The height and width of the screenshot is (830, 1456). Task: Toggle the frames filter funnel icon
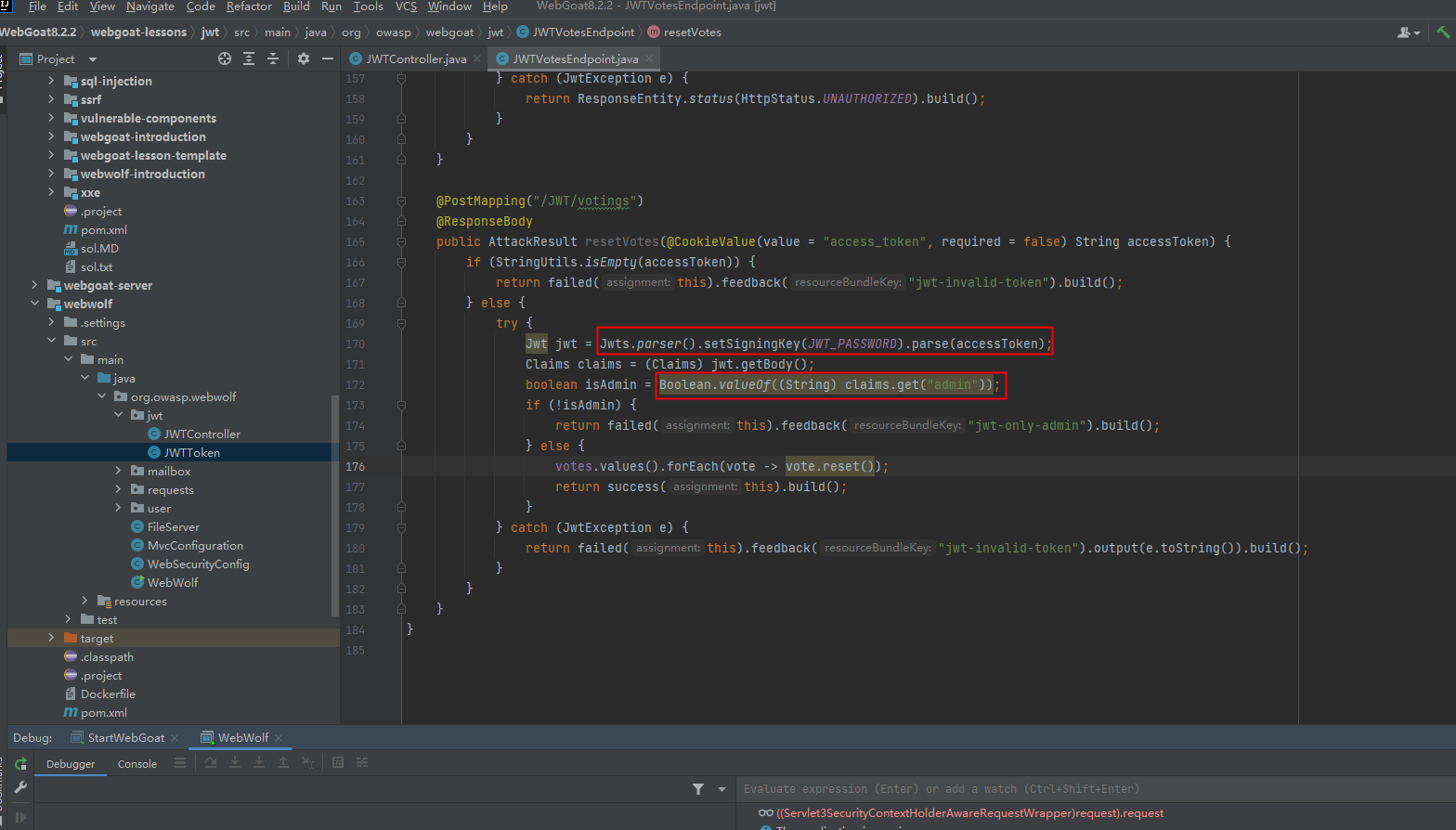tap(698, 789)
